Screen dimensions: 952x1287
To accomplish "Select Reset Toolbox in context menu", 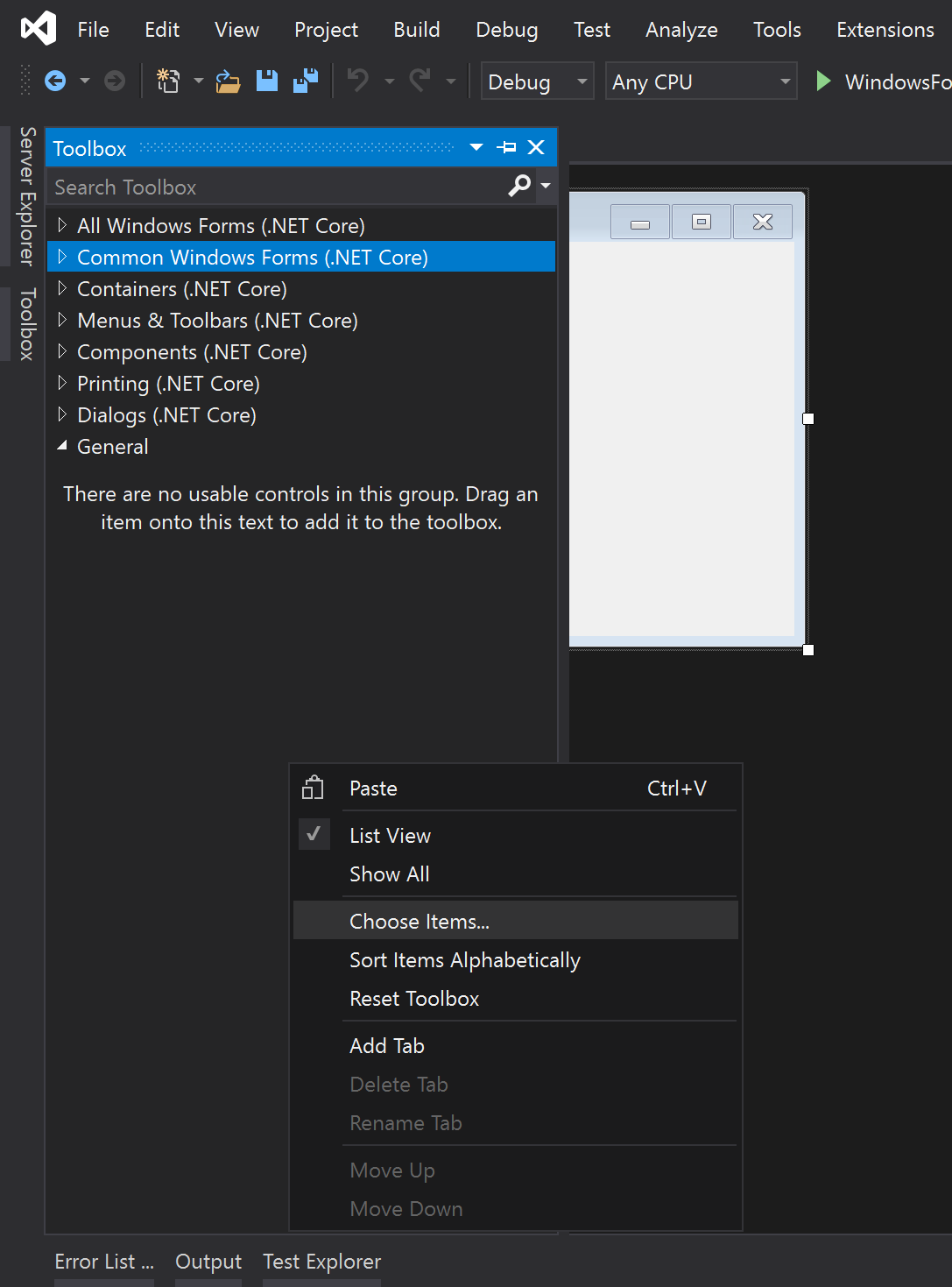I will 516,998.
